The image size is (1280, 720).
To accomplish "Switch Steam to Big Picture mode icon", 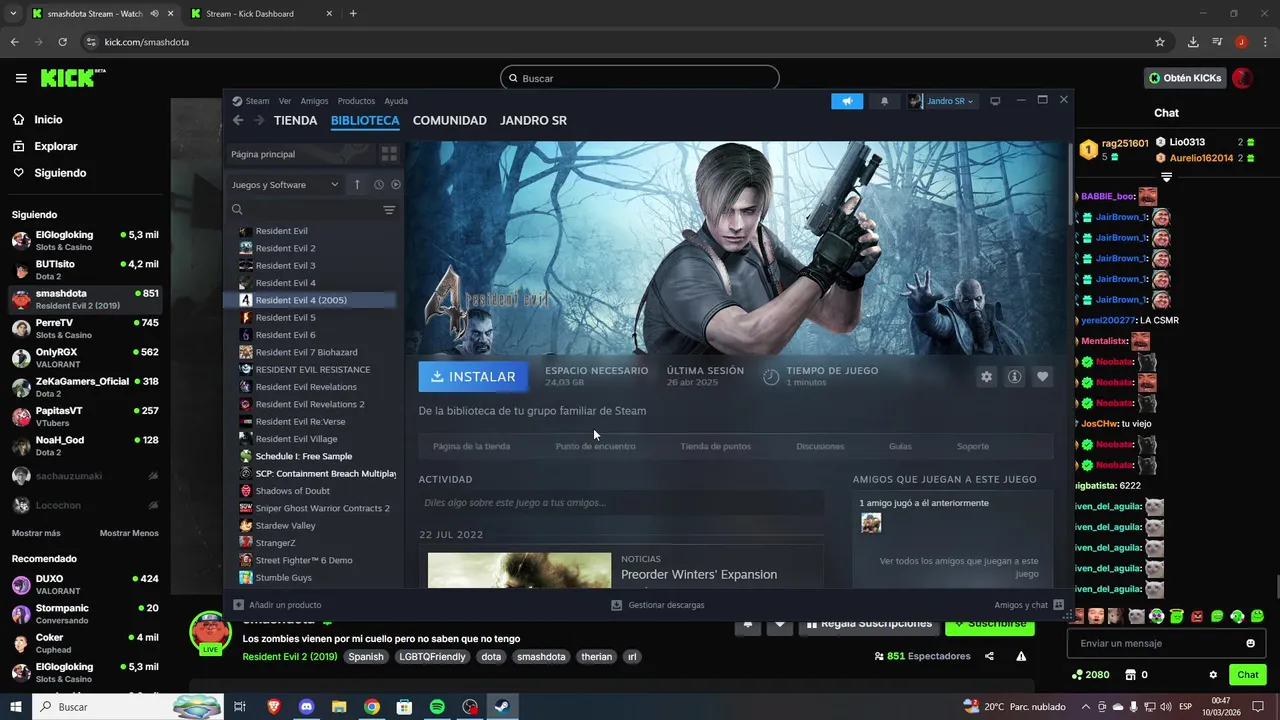I will [995, 101].
